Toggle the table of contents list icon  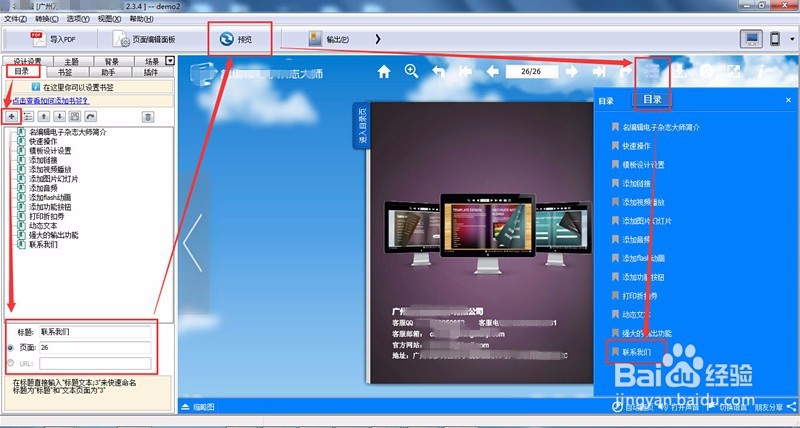(652, 71)
